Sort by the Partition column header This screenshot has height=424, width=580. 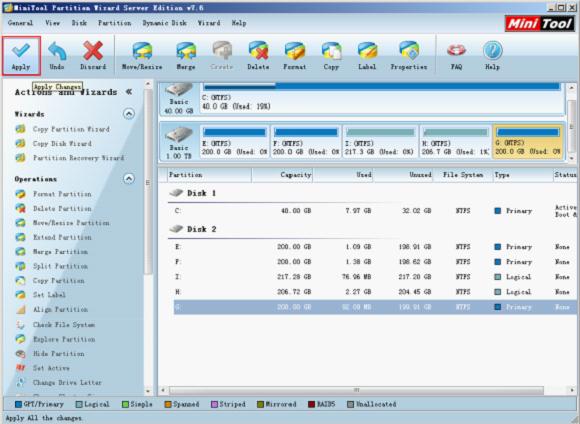(209, 175)
